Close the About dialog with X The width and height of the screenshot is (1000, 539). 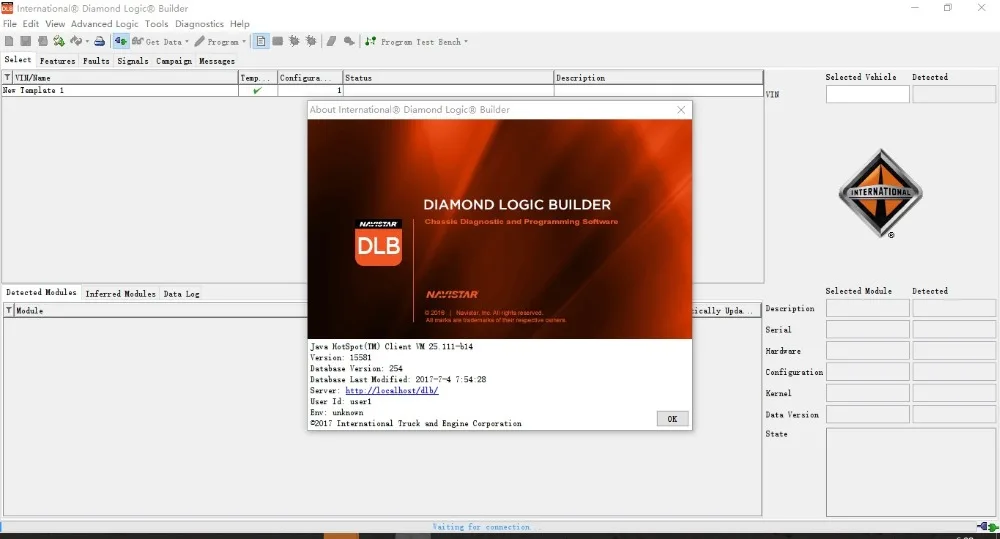681,110
